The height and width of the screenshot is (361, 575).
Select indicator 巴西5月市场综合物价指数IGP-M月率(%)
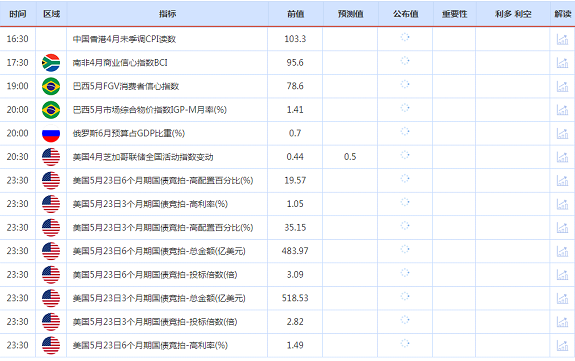tap(150, 110)
